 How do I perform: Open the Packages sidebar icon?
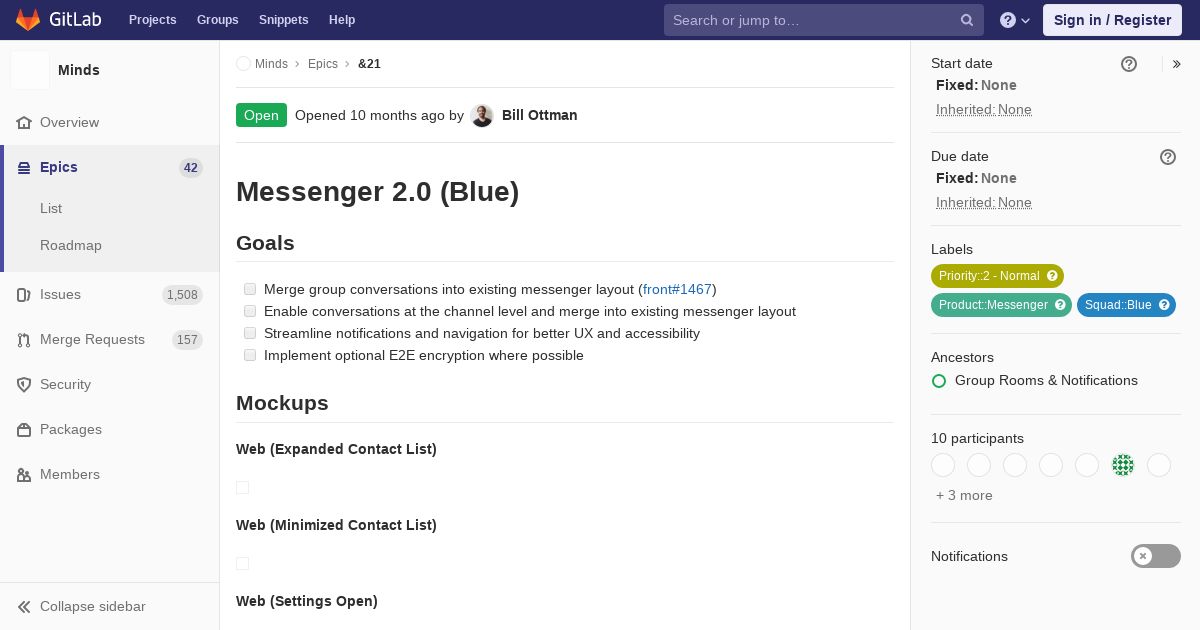click(24, 430)
